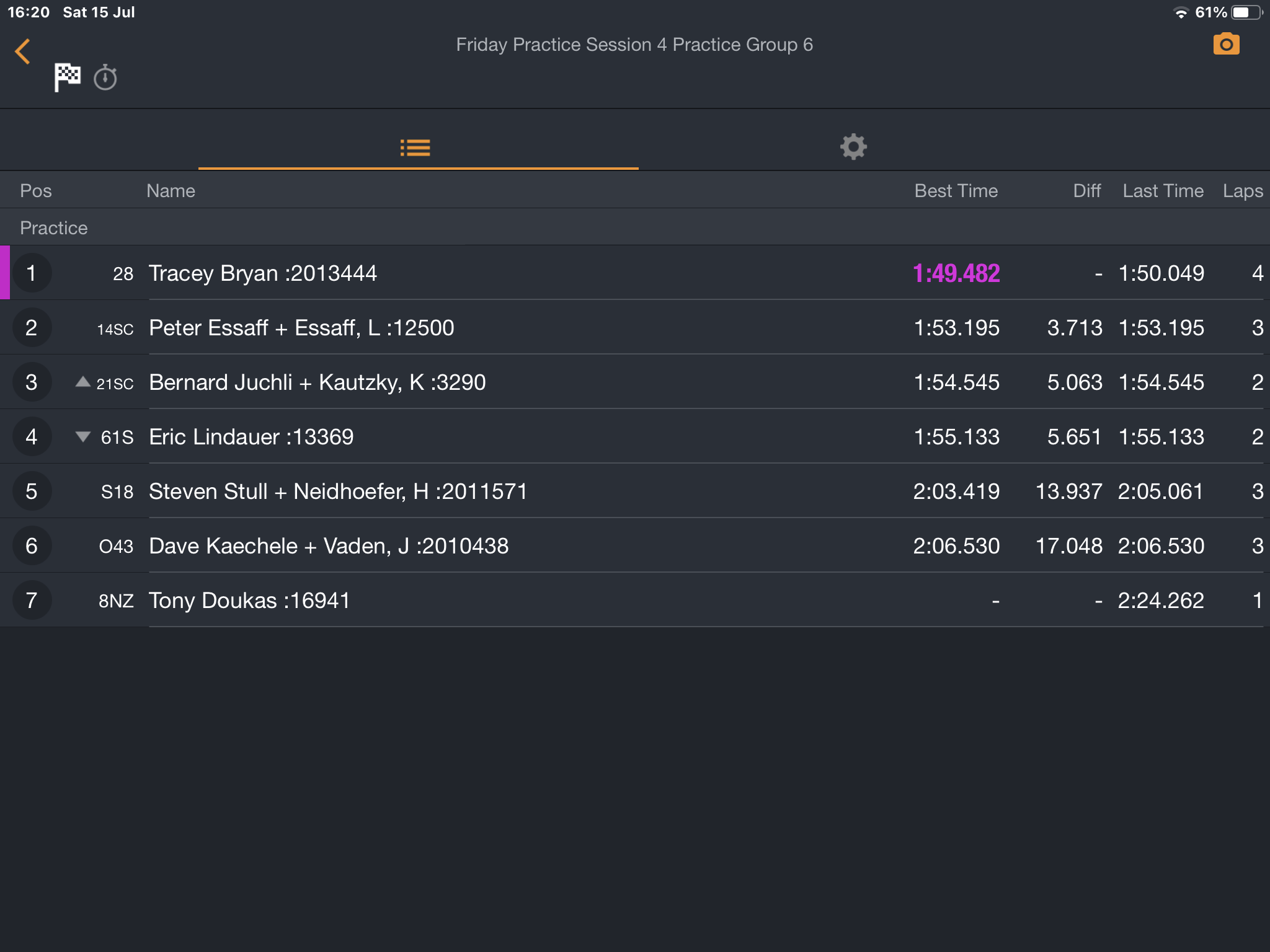
Task: Tap position badge 5
Action: point(32,491)
